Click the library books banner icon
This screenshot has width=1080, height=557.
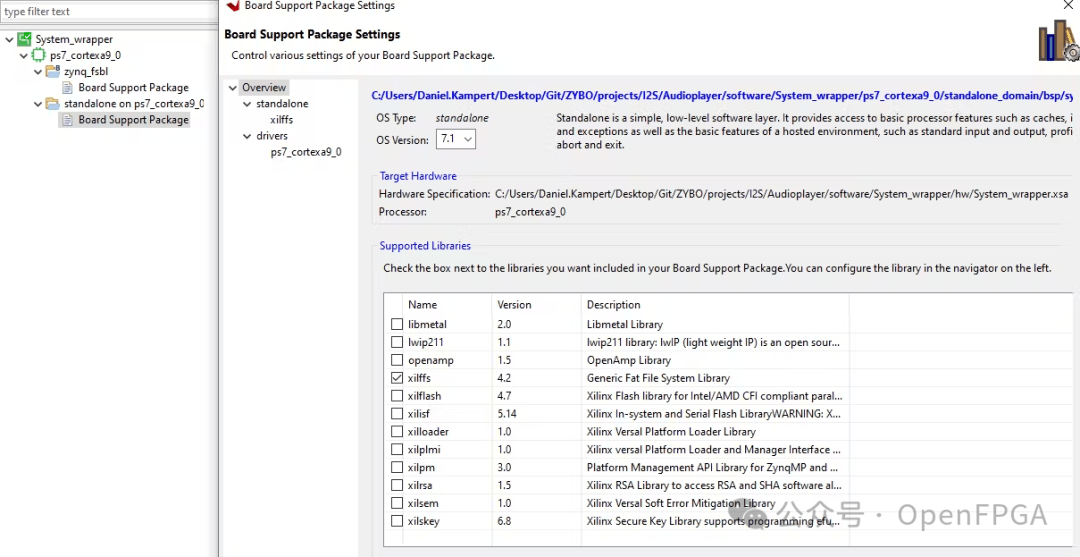point(1058,41)
